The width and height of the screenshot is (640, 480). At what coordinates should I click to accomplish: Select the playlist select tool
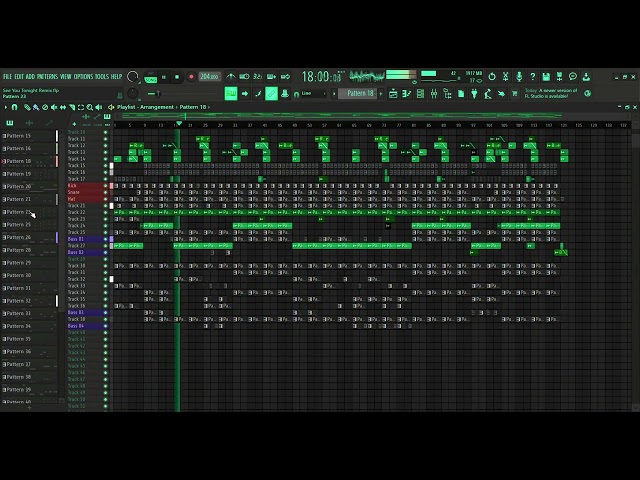(x=81, y=107)
